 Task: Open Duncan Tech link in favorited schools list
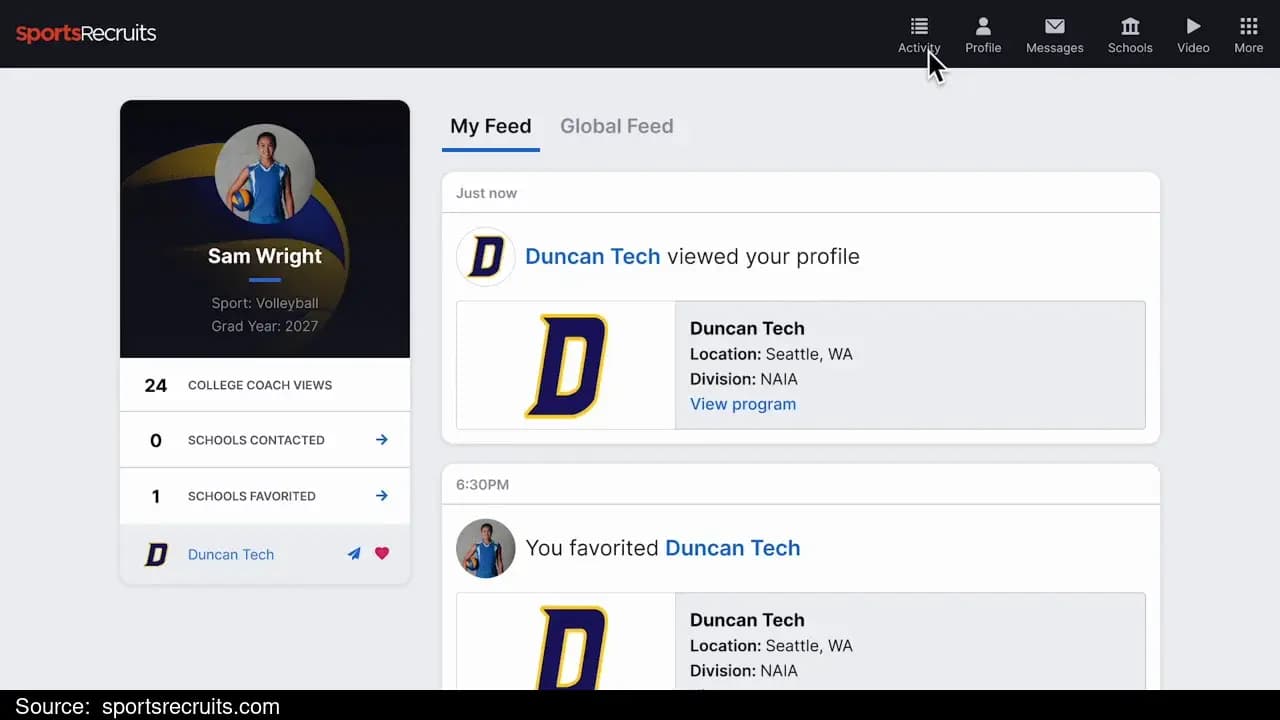click(x=231, y=554)
